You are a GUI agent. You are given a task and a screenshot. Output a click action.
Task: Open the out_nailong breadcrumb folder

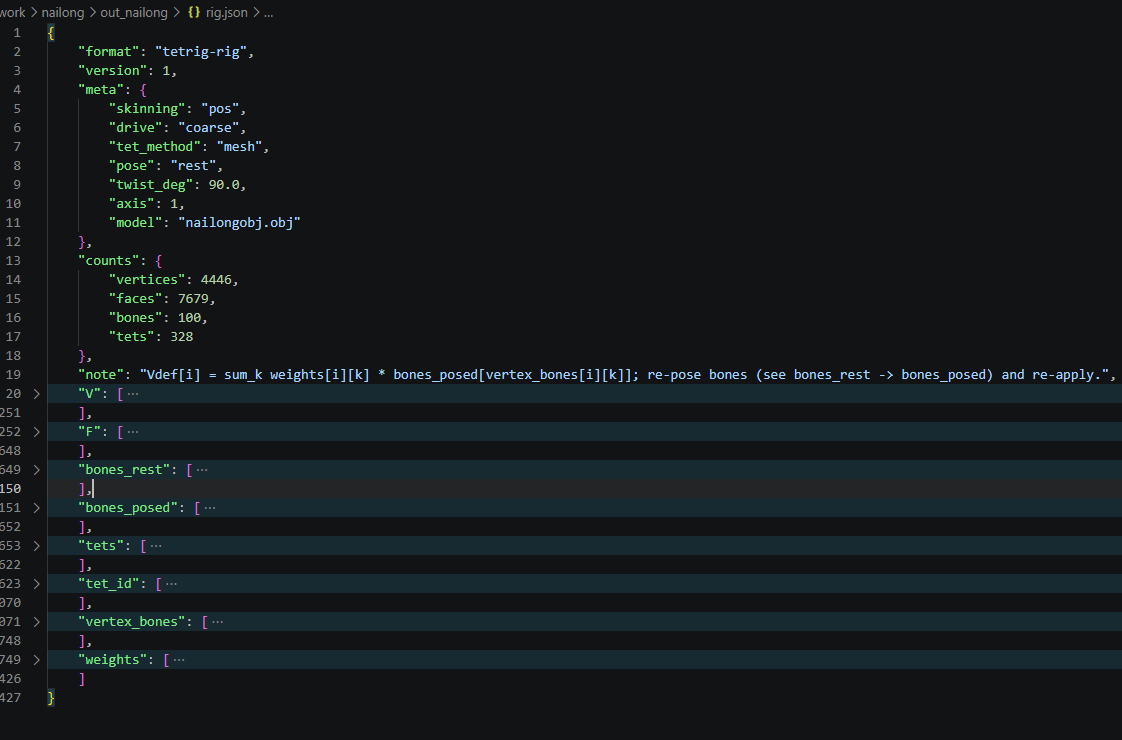pyautogui.click(x=134, y=12)
